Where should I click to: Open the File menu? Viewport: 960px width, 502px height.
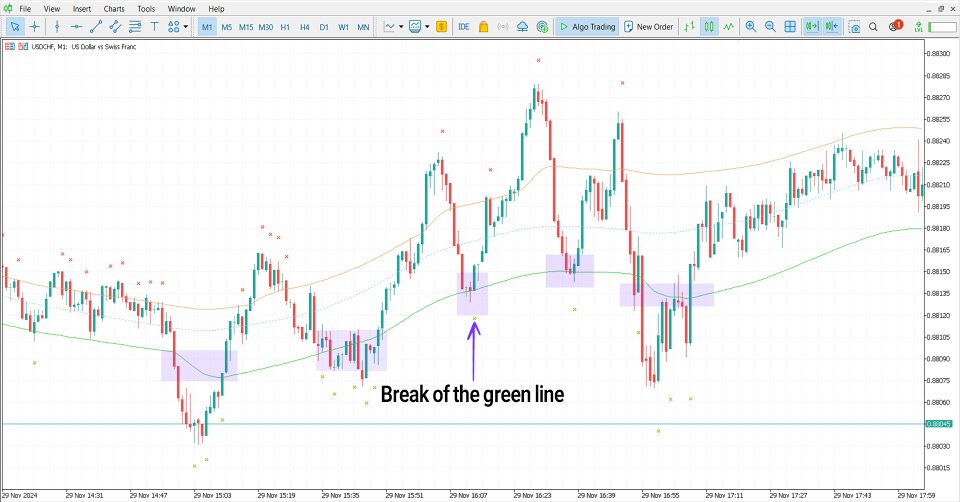pyautogui.click(x=25, y=9)
